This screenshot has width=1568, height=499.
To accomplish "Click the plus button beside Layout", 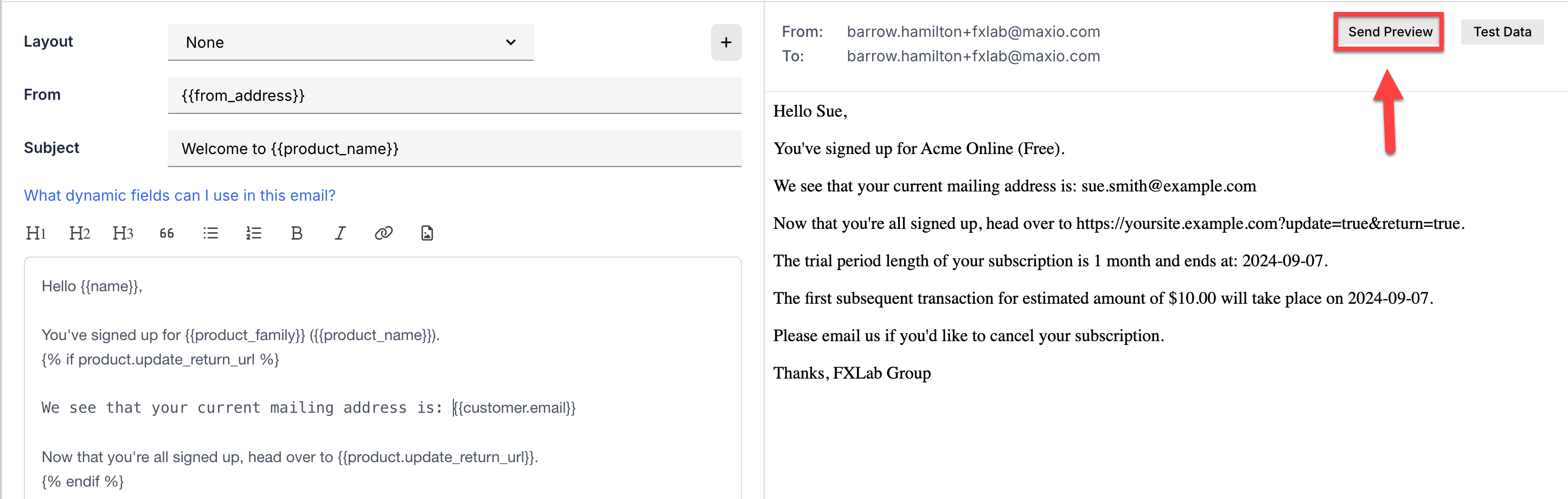I will pos(726,43).
